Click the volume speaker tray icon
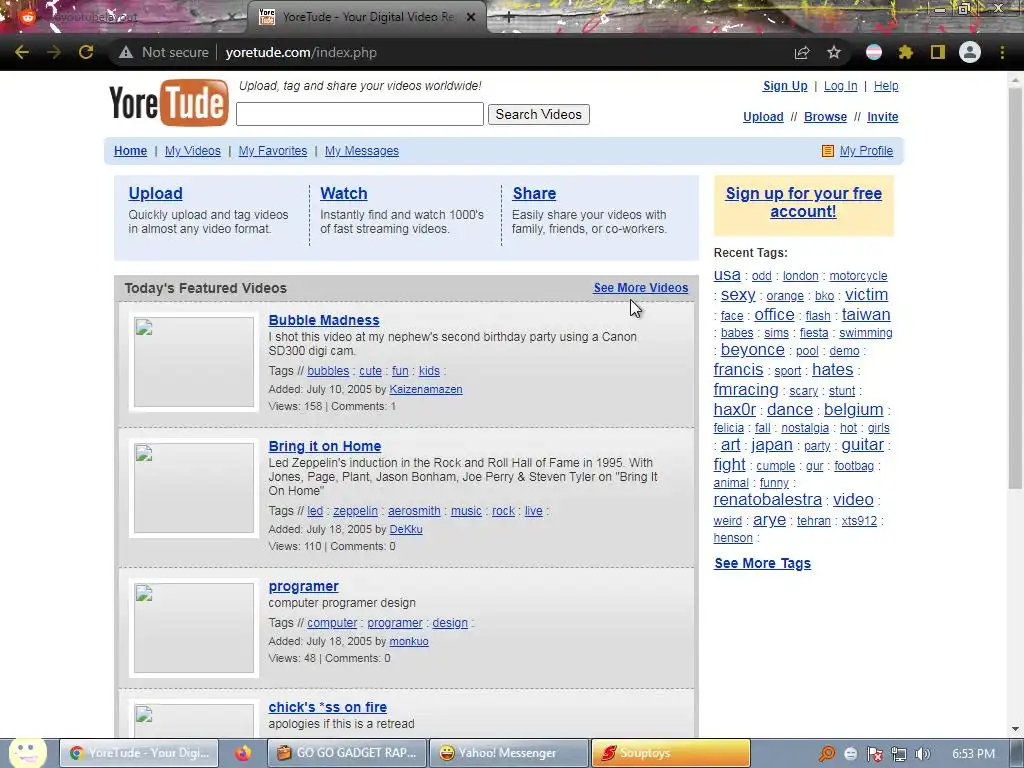Screen dimensions: 1024x768 click(922, 754)
